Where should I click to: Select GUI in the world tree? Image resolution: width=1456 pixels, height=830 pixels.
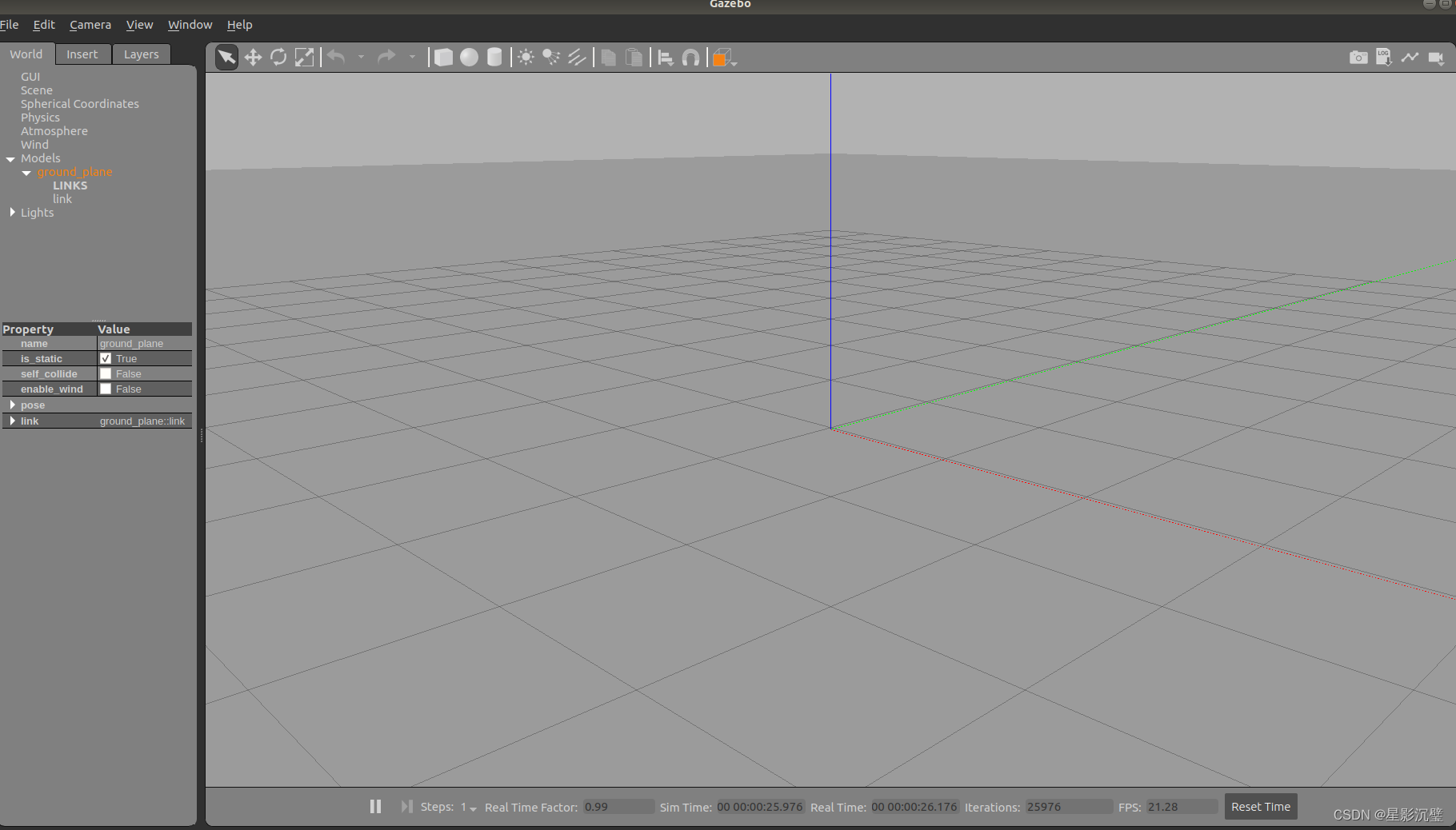pyautogui.click(x=30, y=77)
